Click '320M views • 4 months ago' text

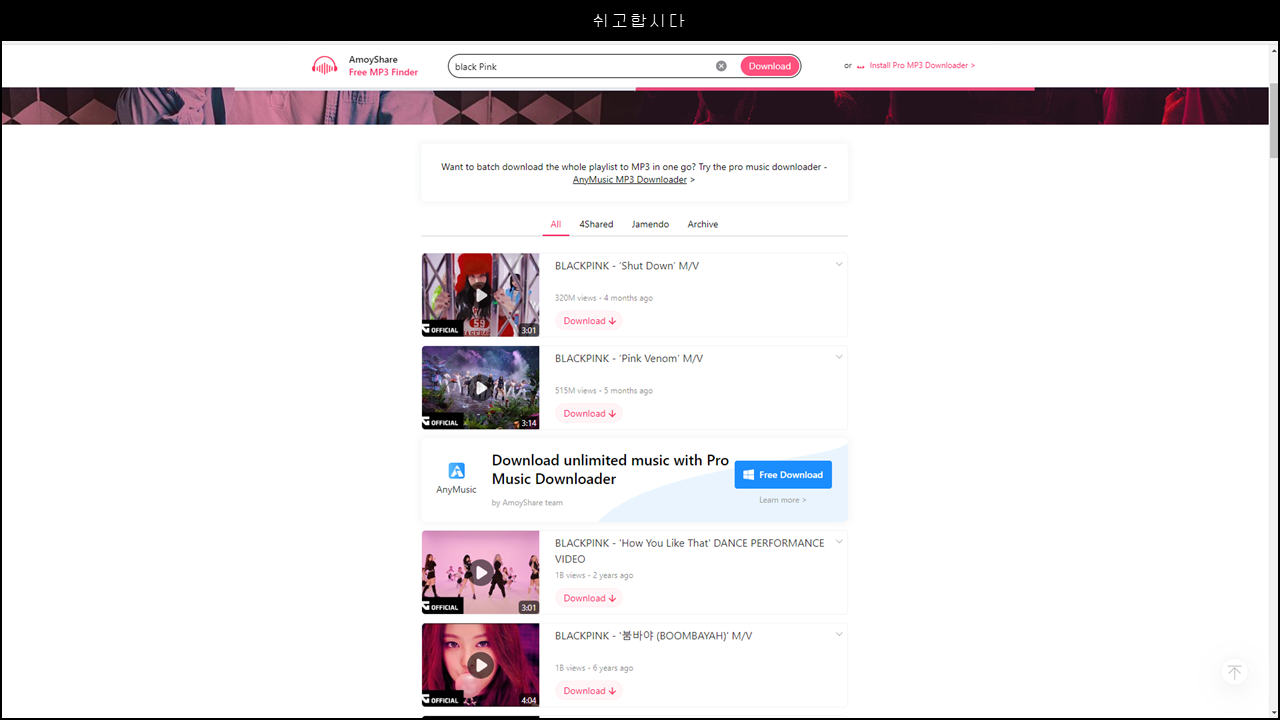pos(604,298)
